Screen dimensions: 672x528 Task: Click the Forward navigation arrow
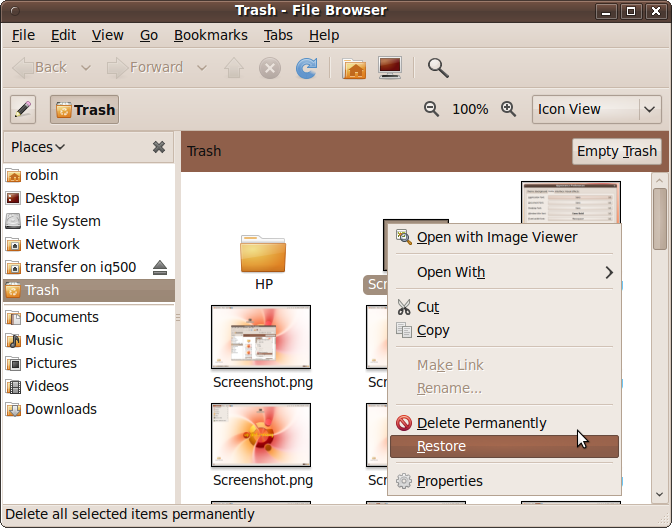click(x=145, y=68)
